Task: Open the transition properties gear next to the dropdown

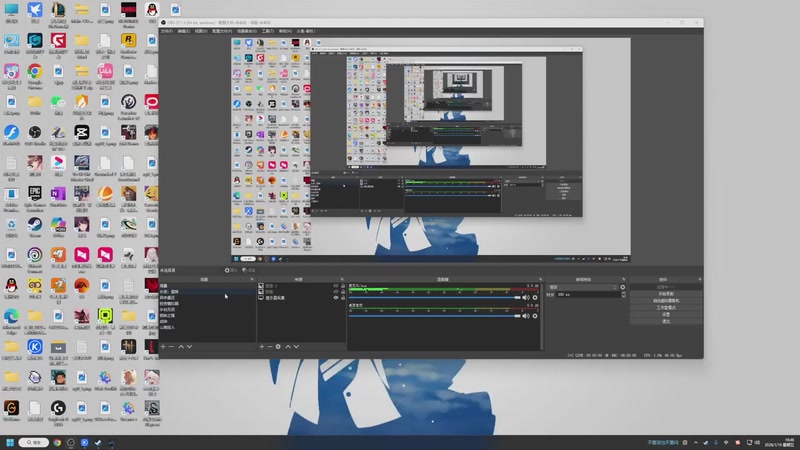Action: point(623,287)
